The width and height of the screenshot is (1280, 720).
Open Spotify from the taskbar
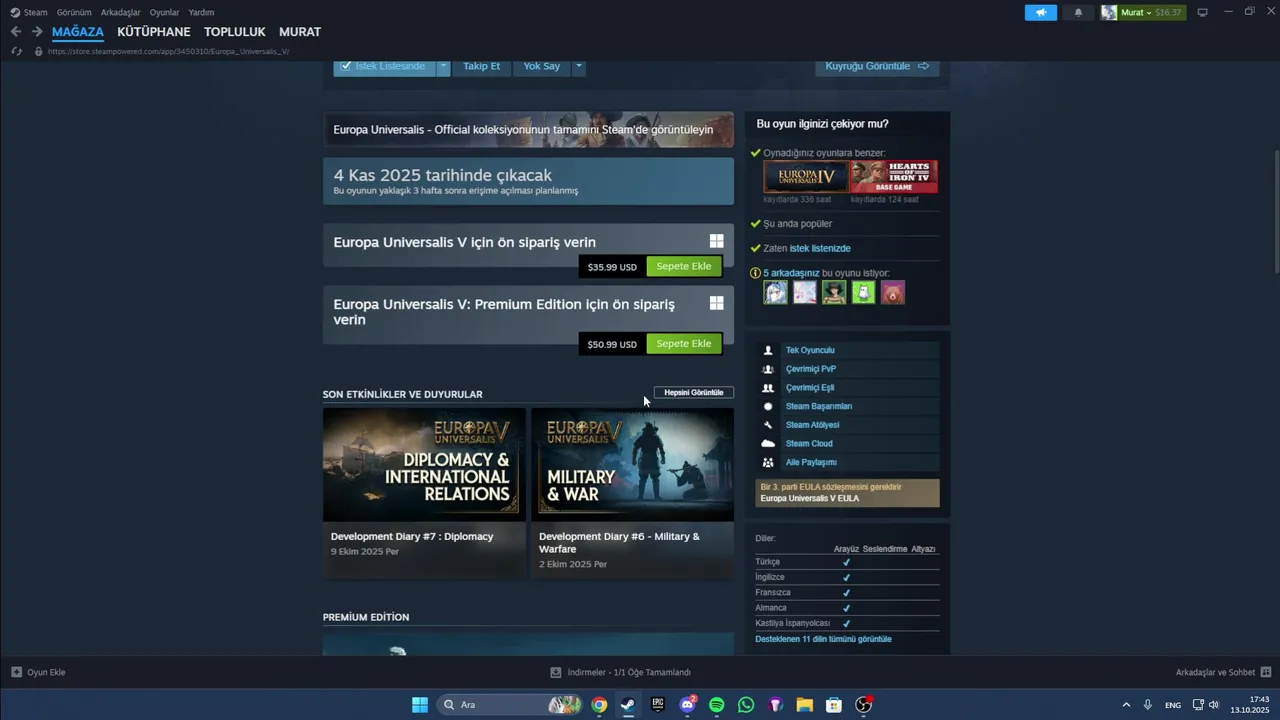[x=716, y=705]
